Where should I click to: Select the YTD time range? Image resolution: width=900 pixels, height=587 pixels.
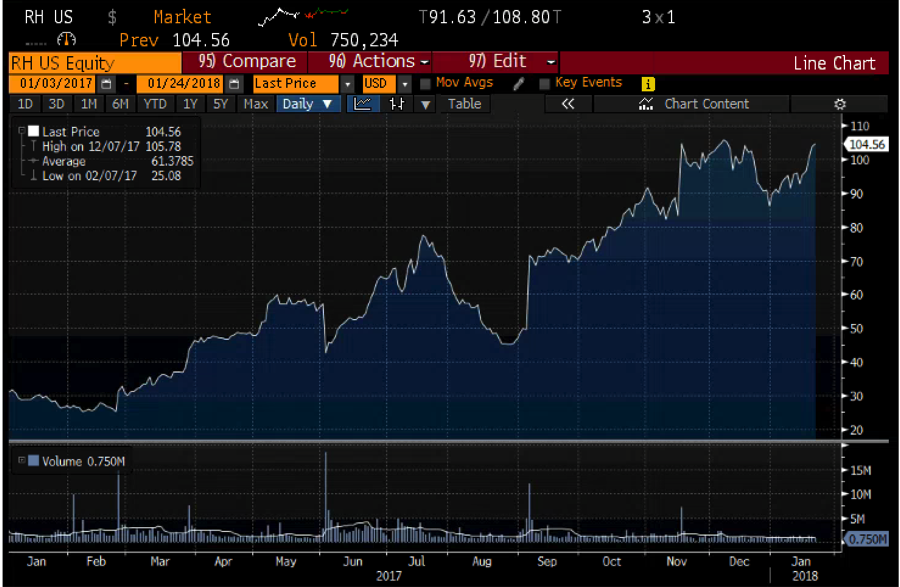[154, 104]
